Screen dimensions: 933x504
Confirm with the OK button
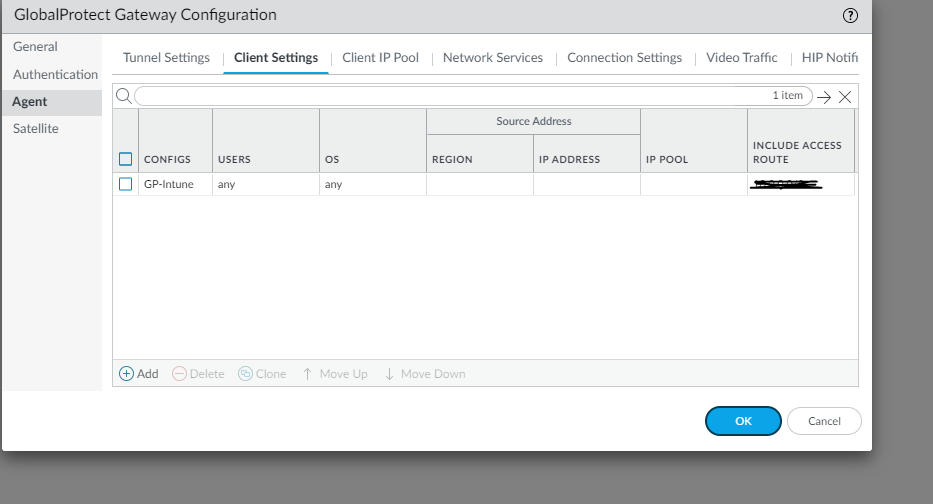coord(743,421)
